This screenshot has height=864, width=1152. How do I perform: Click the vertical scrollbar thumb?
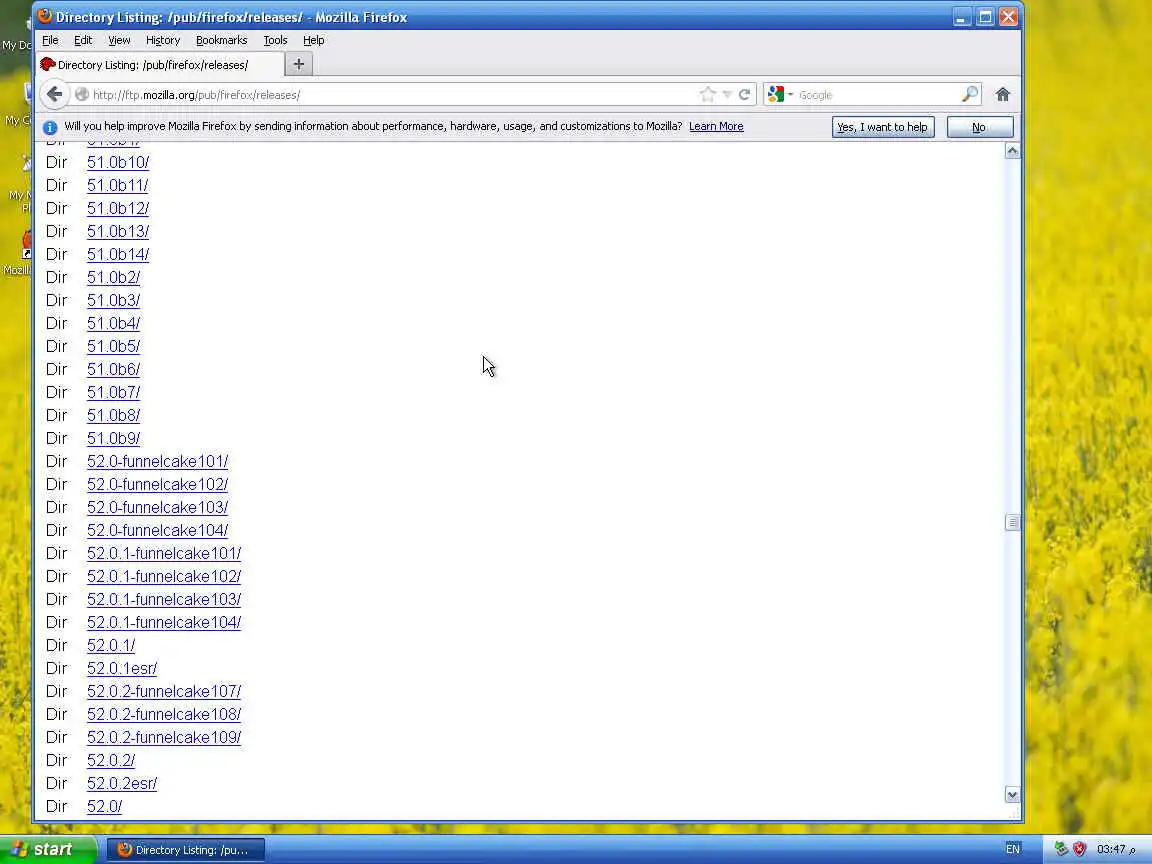click(x=1012, y=522)
